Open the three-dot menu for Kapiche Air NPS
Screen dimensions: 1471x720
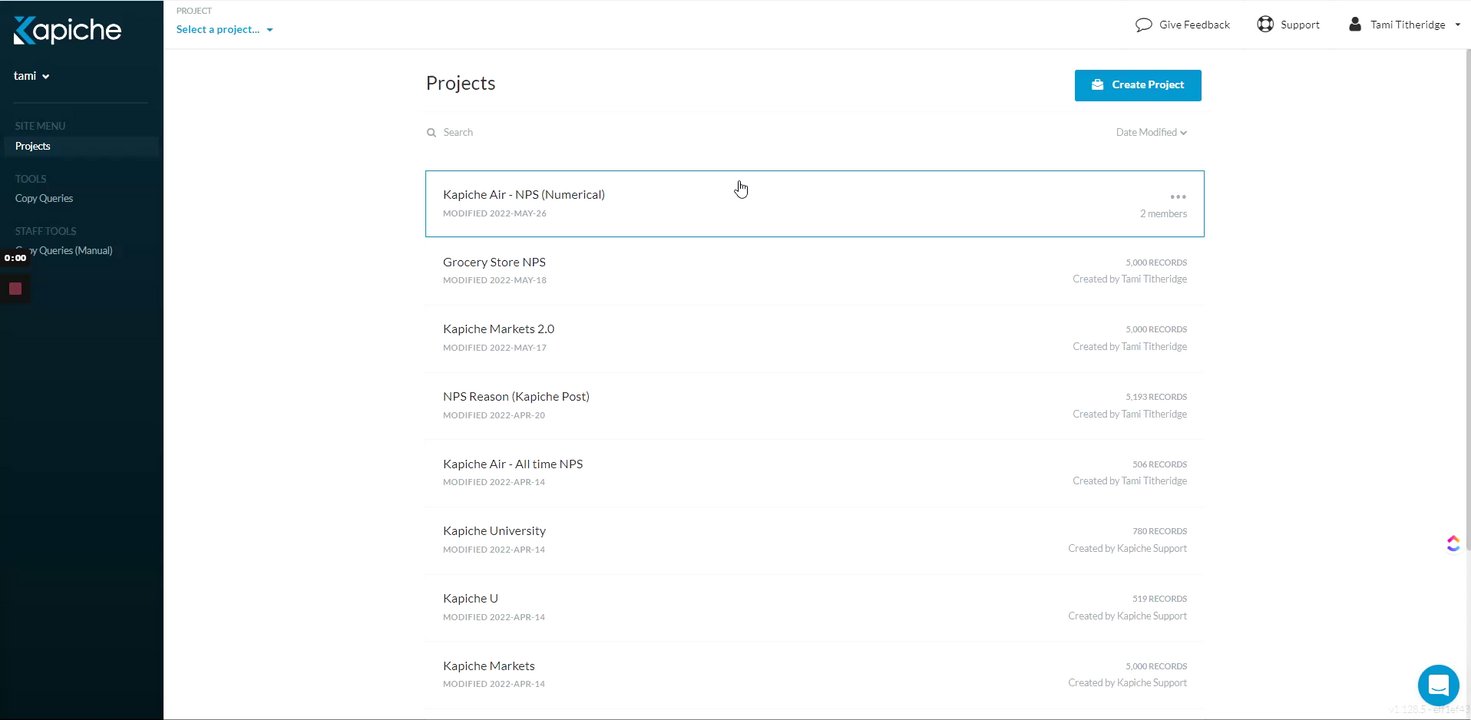pyautogui.click(x=1178, y=197)
